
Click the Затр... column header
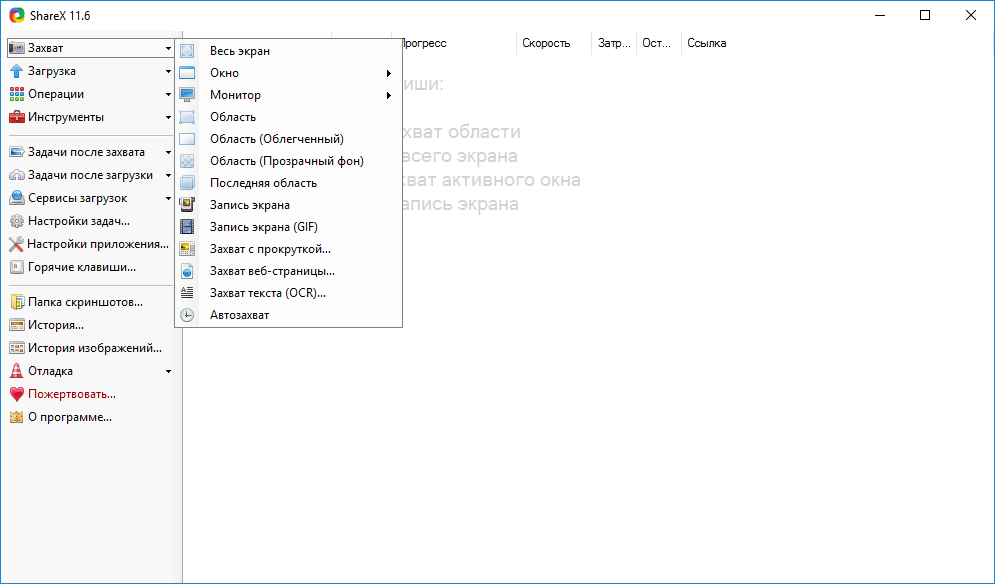pyautogui.click(x=614, y=43)
